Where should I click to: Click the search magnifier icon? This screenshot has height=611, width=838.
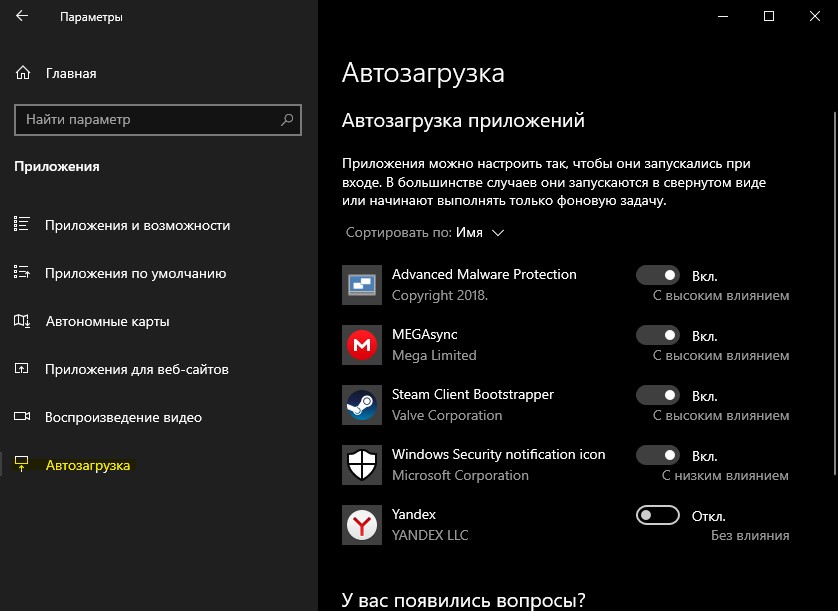click(287, 119)
